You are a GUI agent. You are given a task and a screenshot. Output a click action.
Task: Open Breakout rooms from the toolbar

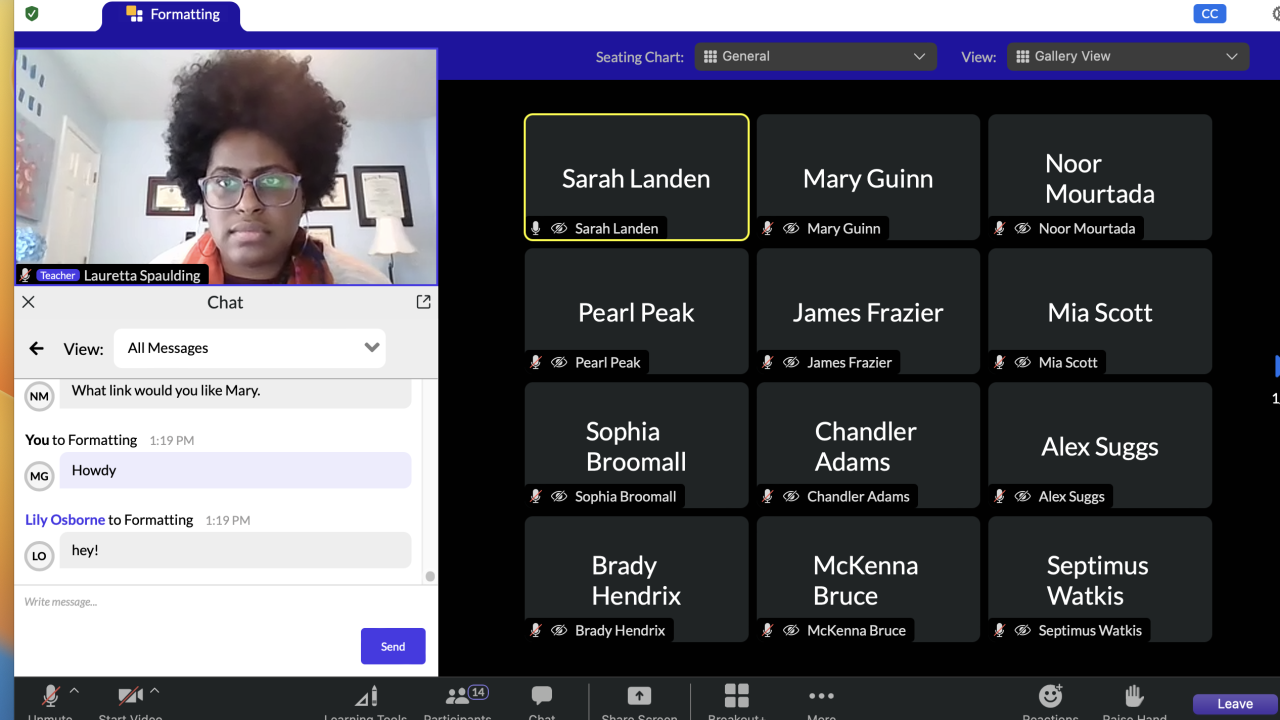click(737, 698)
